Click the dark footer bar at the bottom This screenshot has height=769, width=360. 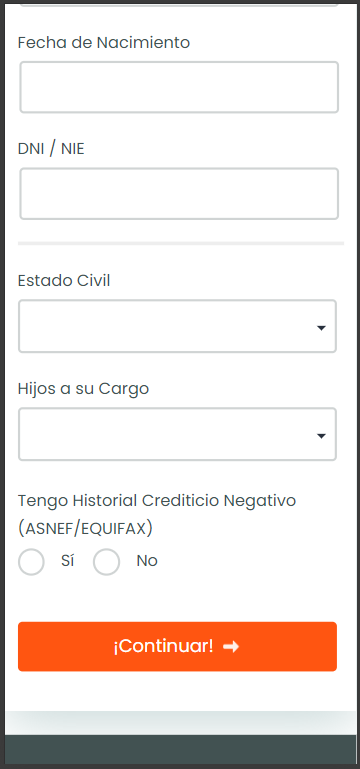pos(180,749)
